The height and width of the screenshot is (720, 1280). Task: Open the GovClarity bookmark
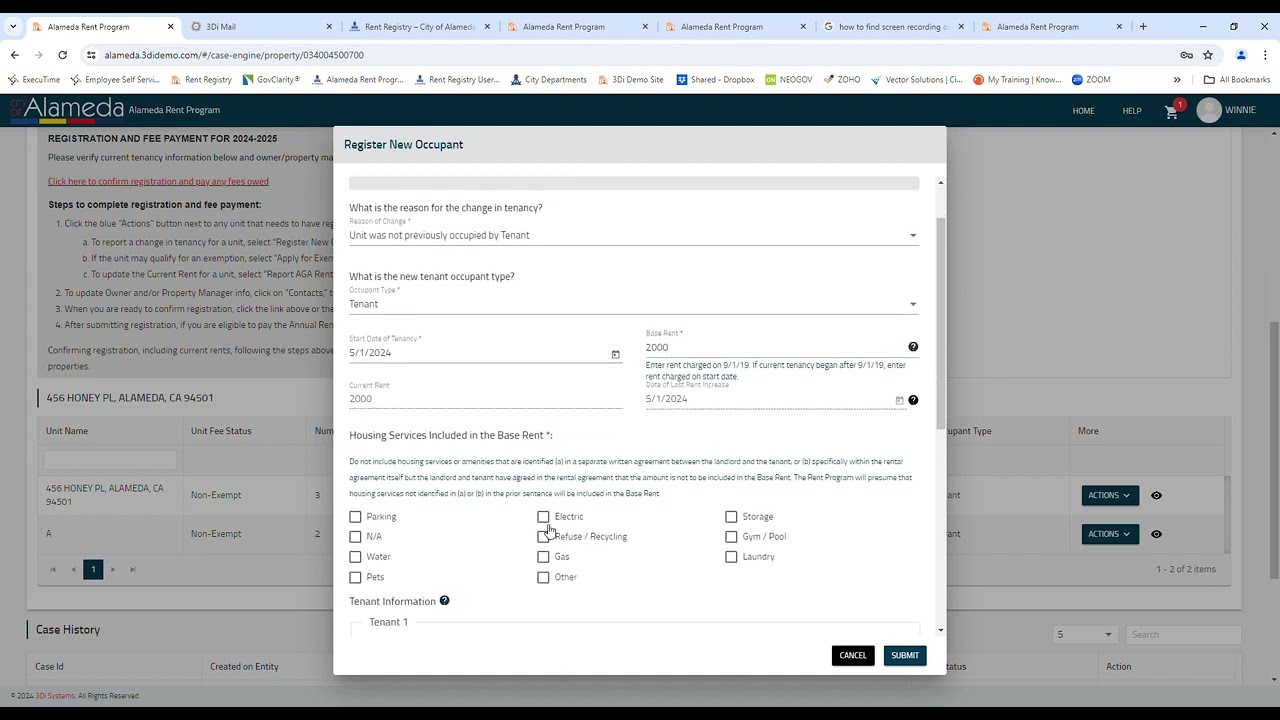tap(271, 80)
